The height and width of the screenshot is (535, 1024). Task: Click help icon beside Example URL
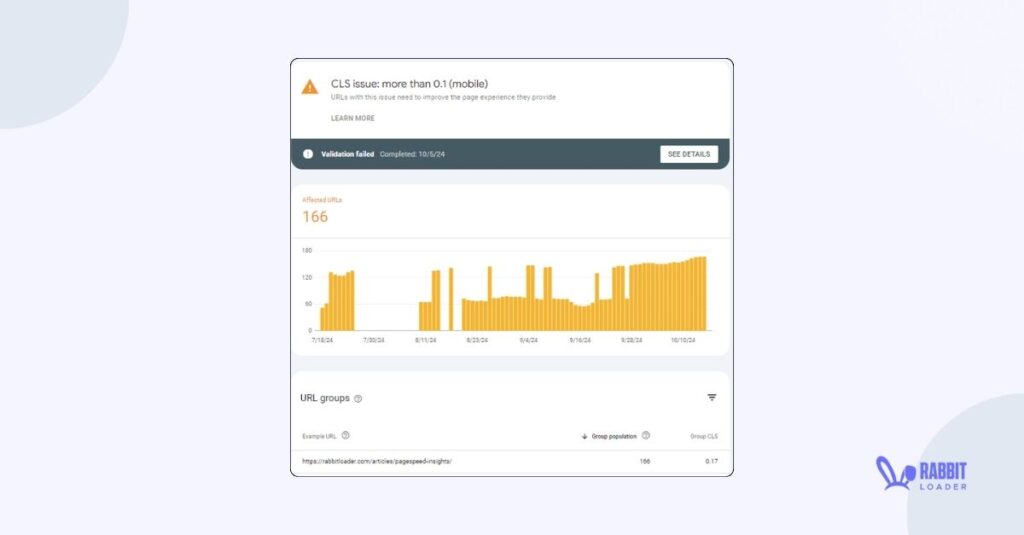pyautogui.click(x=345, y=436)
